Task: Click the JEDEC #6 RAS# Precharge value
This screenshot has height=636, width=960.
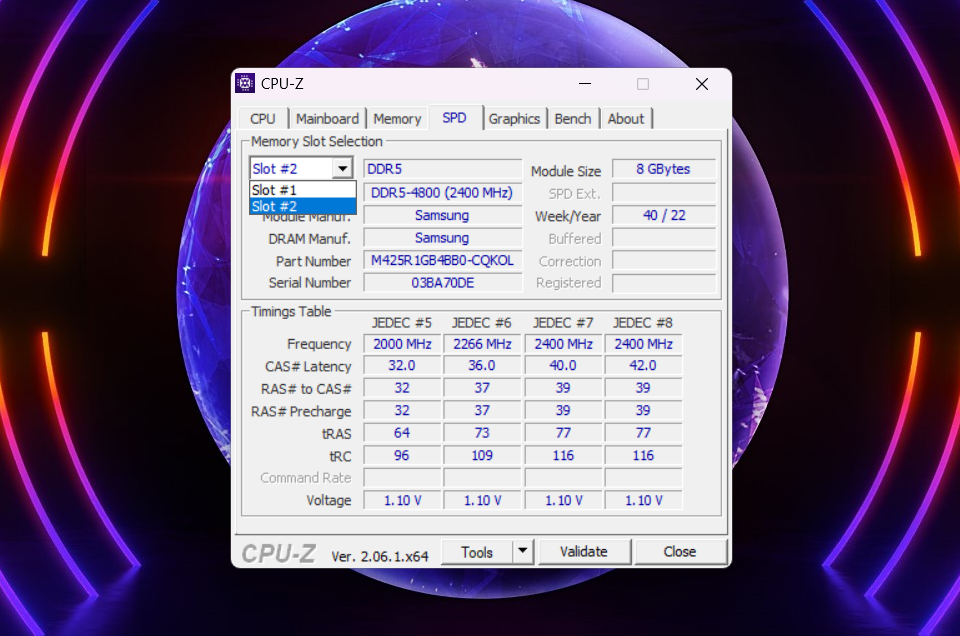Action: [x=482, y=411]
